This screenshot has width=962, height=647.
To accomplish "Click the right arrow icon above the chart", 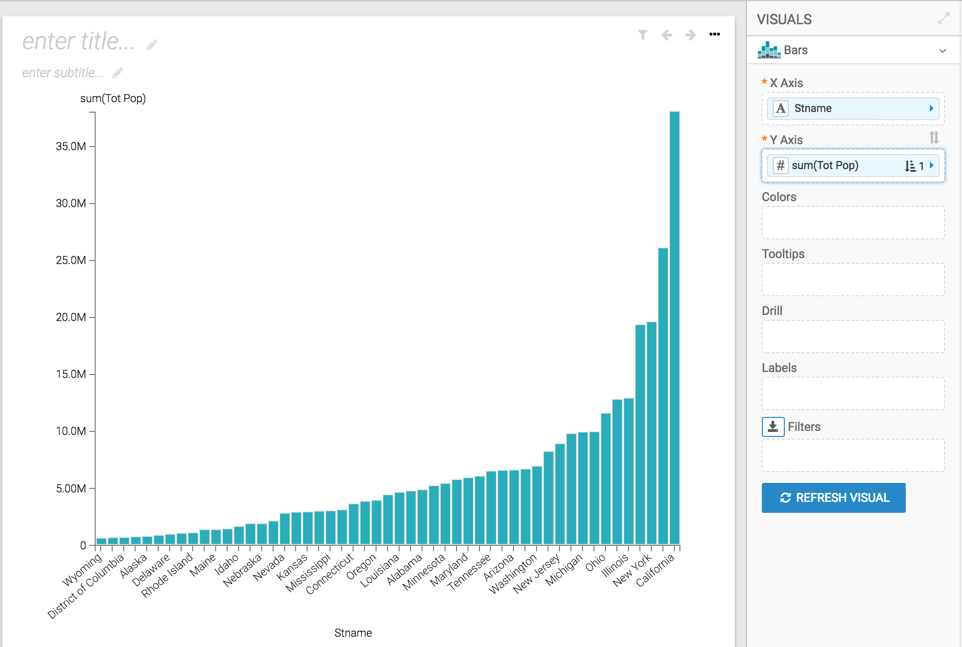I will (x=690, y=35).
